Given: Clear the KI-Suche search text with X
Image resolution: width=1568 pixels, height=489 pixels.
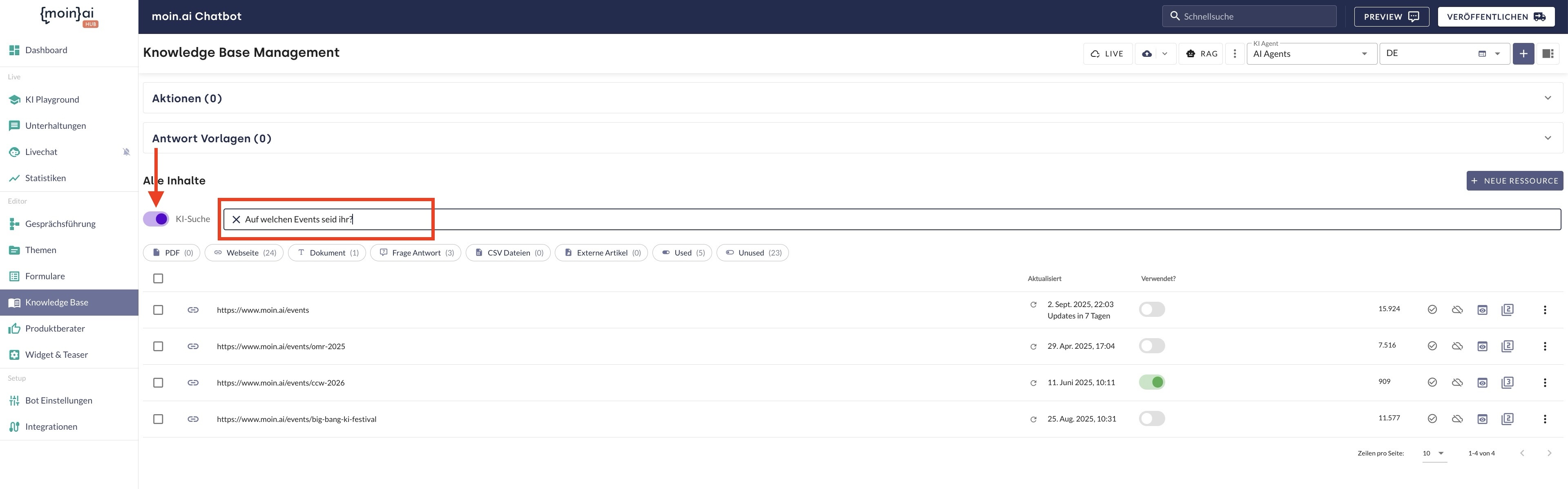Looking at the screenshot, I should point(236,219).
